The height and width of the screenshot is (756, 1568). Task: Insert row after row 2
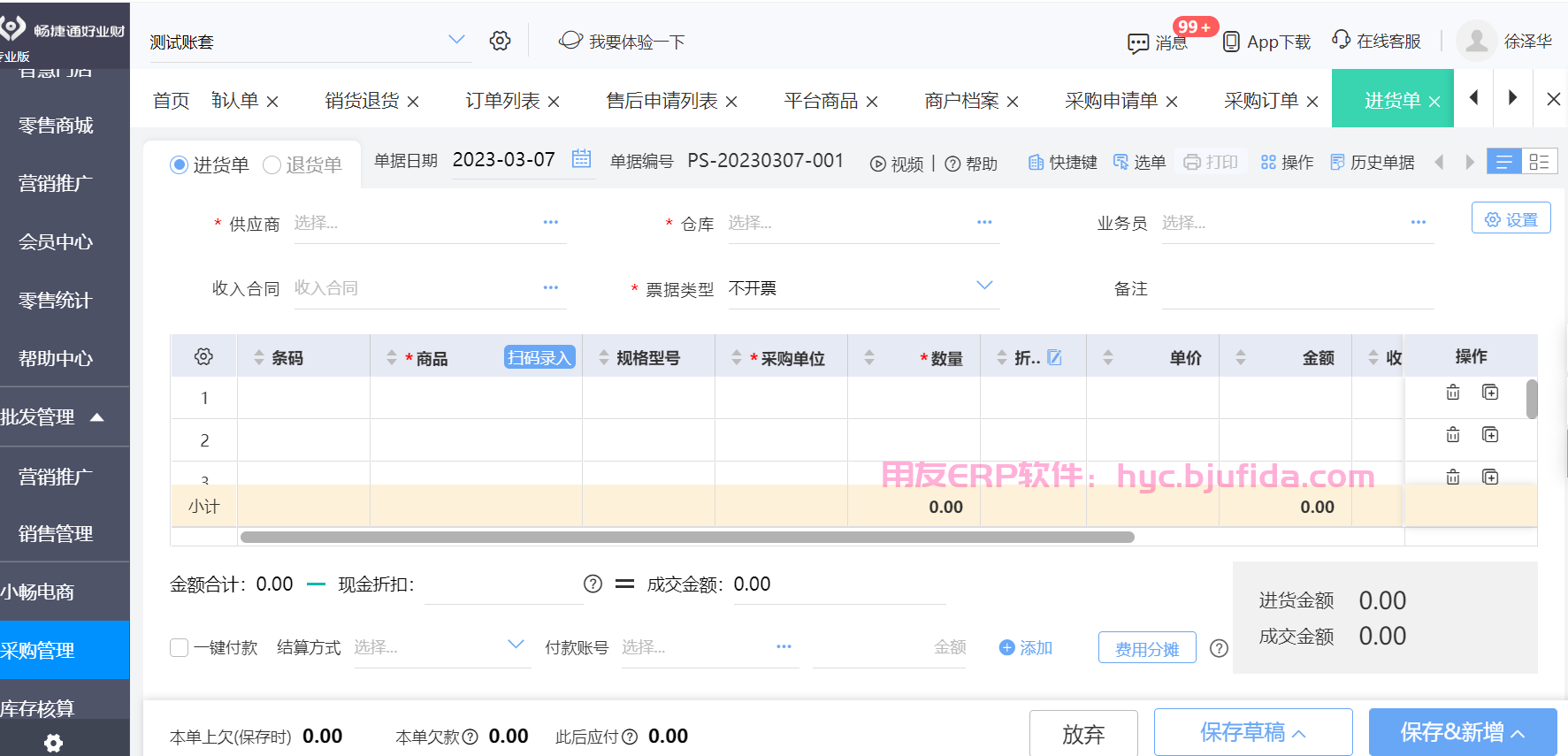1490,434
